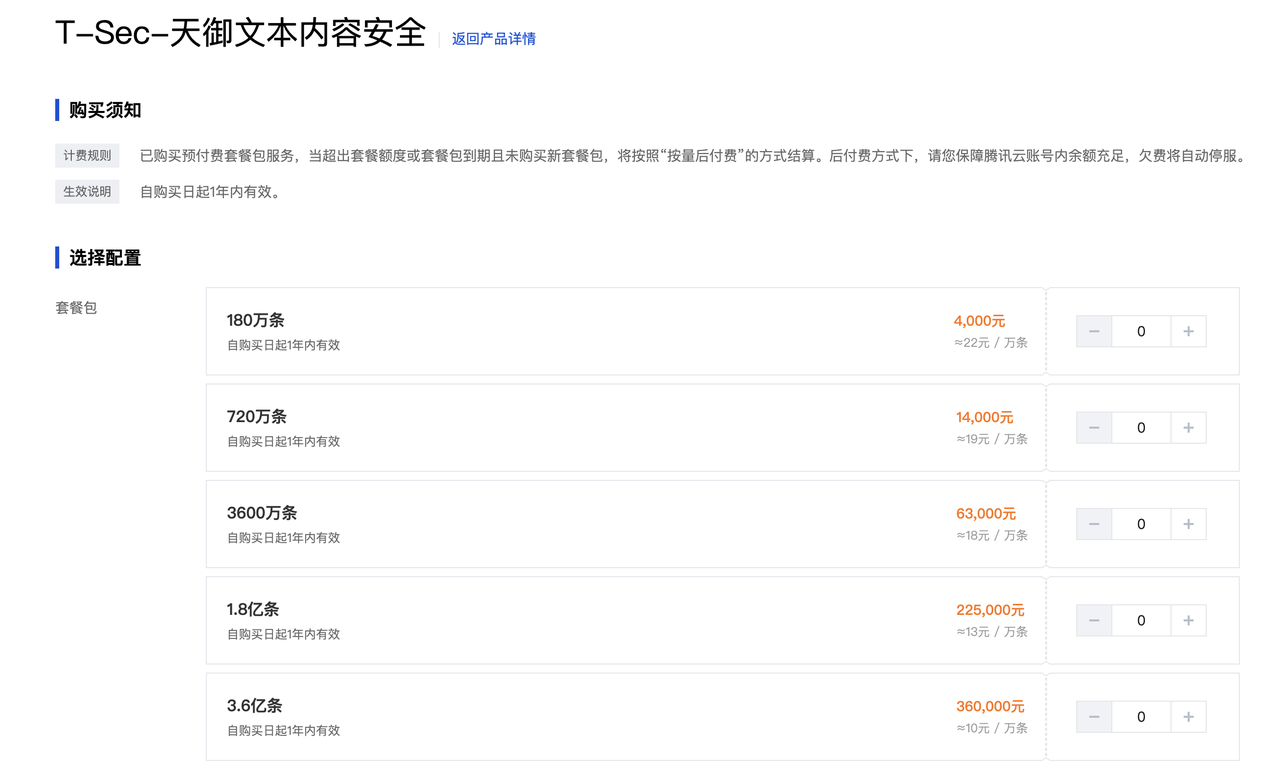
Task: Increase quantity for 3600万条 package
Action: pos(1188,524)
